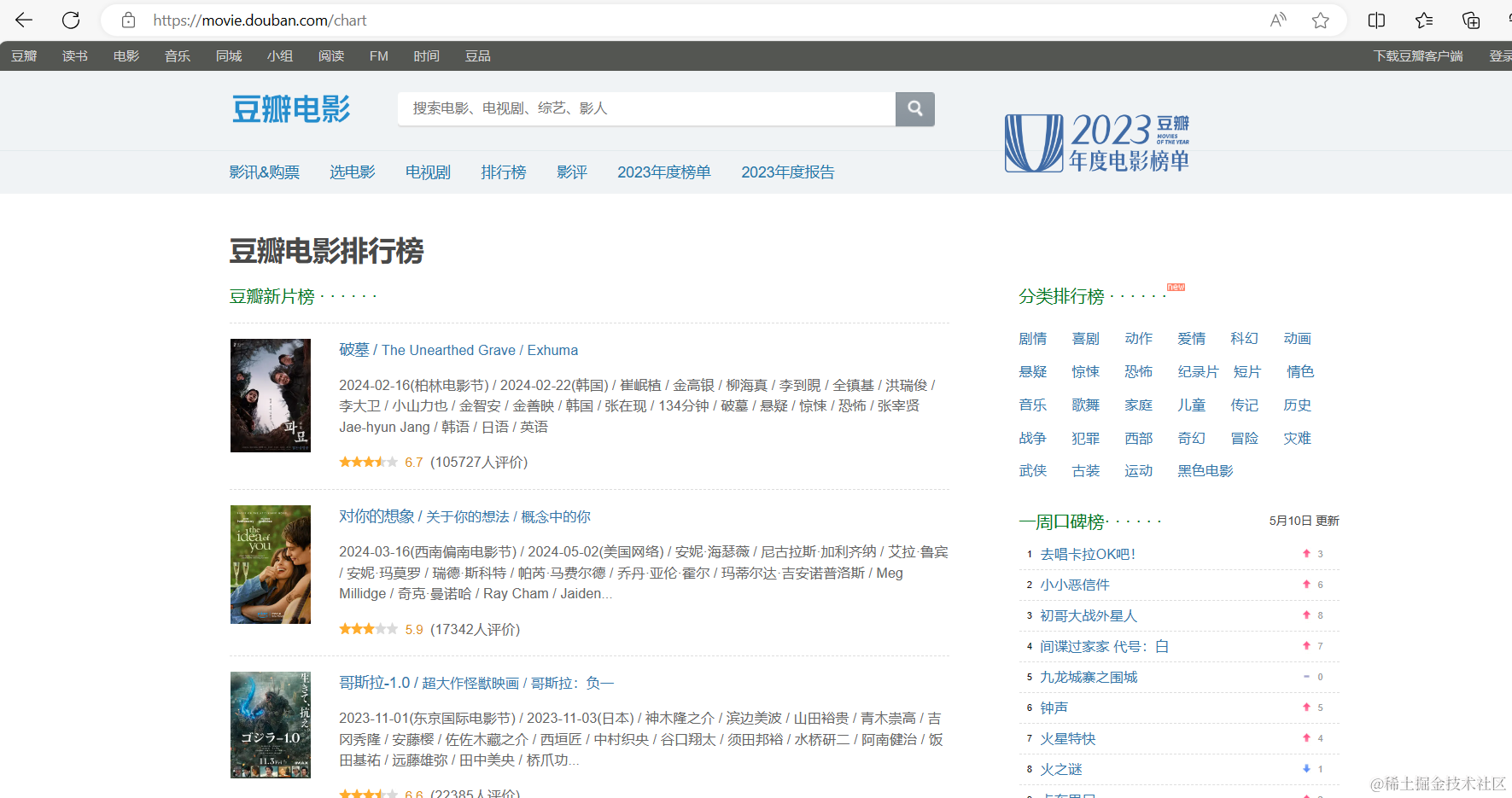
Task: Open 小小恶信件 in weekly chart
Action: point(1075,585)
